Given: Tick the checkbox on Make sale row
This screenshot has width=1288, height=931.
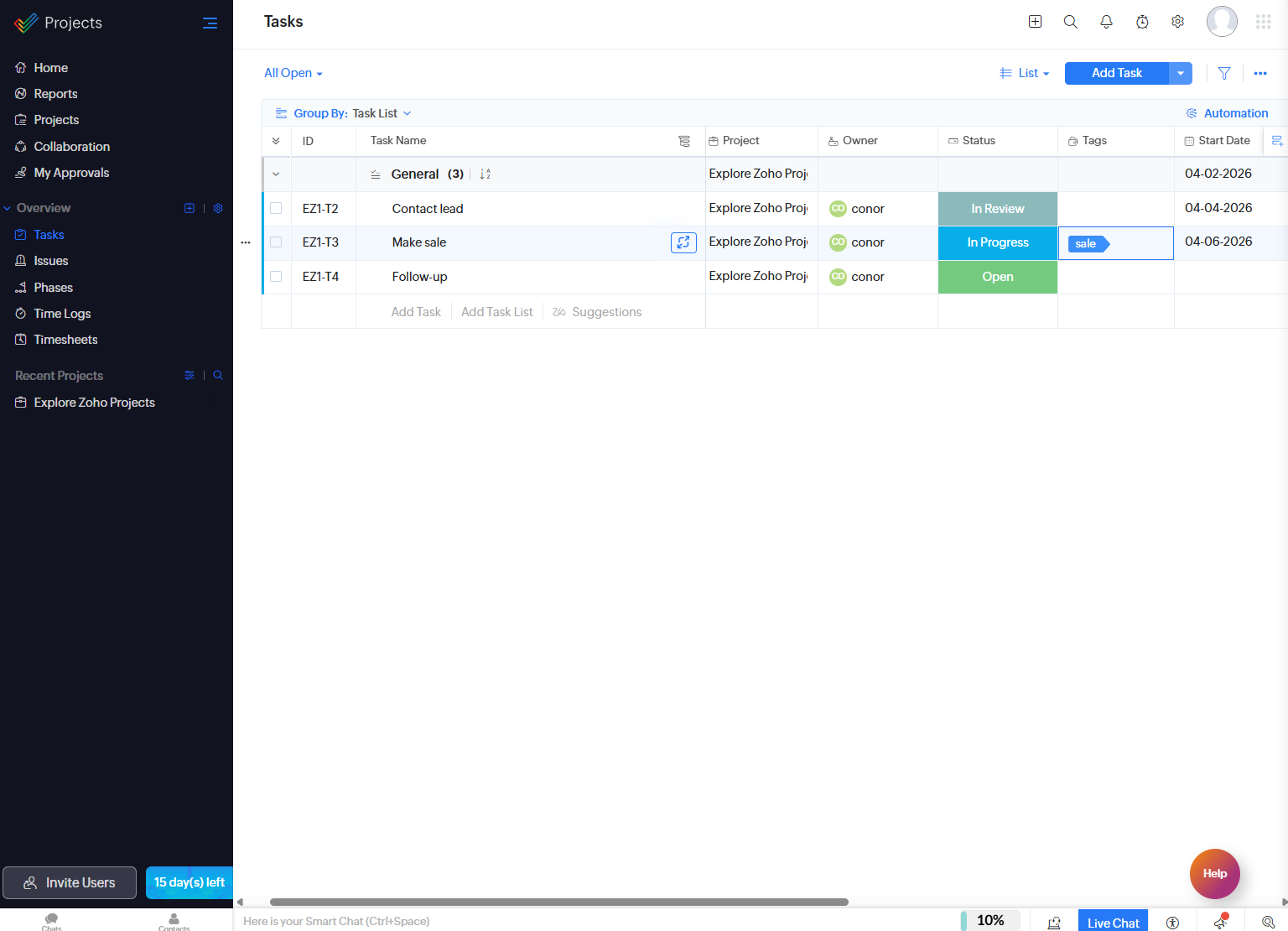Looking at the screenshot, I should (x=277, y=242).
